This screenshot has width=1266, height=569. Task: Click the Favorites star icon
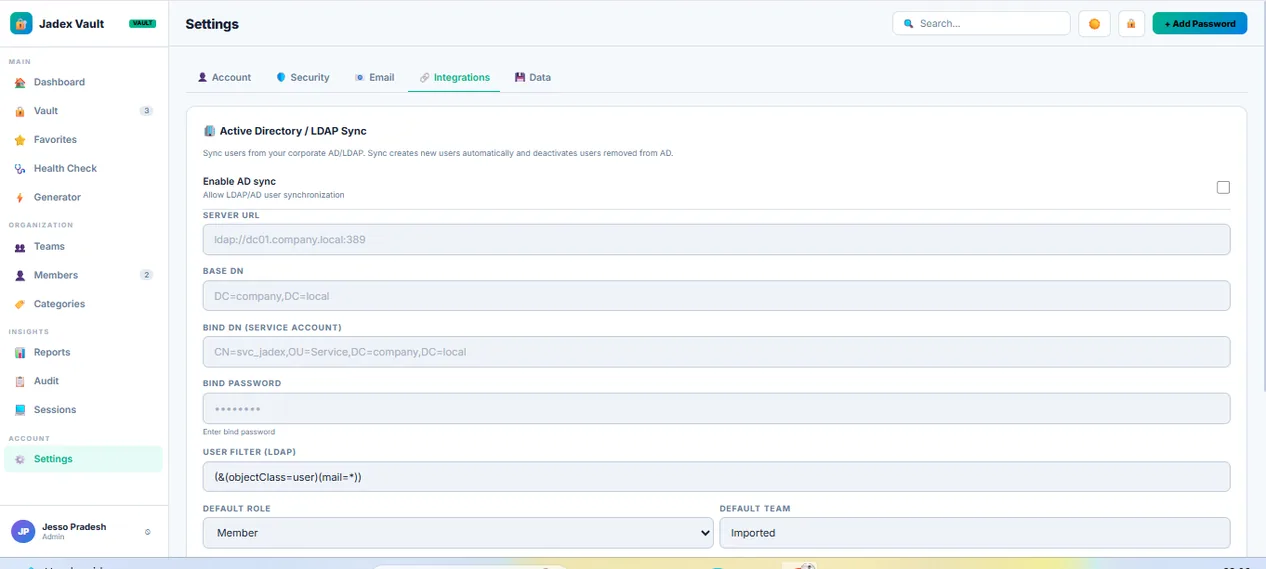(x=20, y=141)
